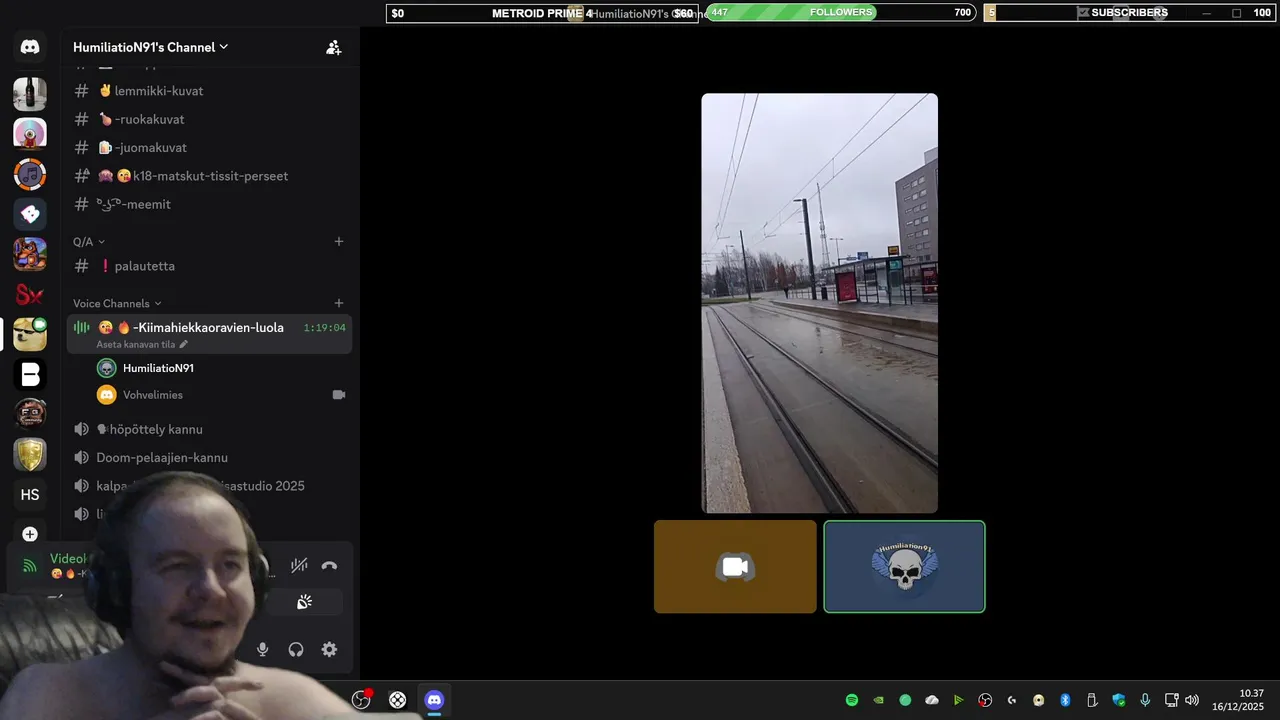1280x720 pixels.
Task: Click the Followers goal progress bar
Action: 840,12
